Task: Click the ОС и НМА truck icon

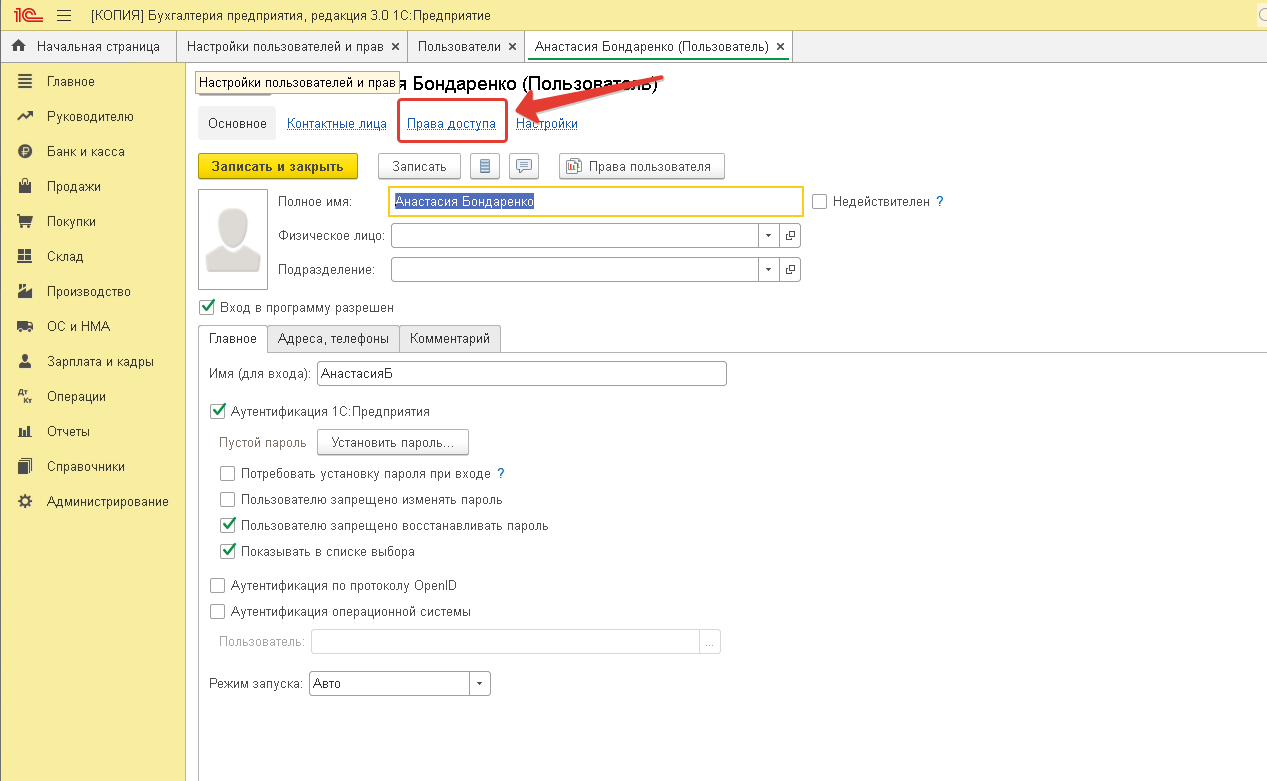Action: pyautogui.click(x=26, y=326)
